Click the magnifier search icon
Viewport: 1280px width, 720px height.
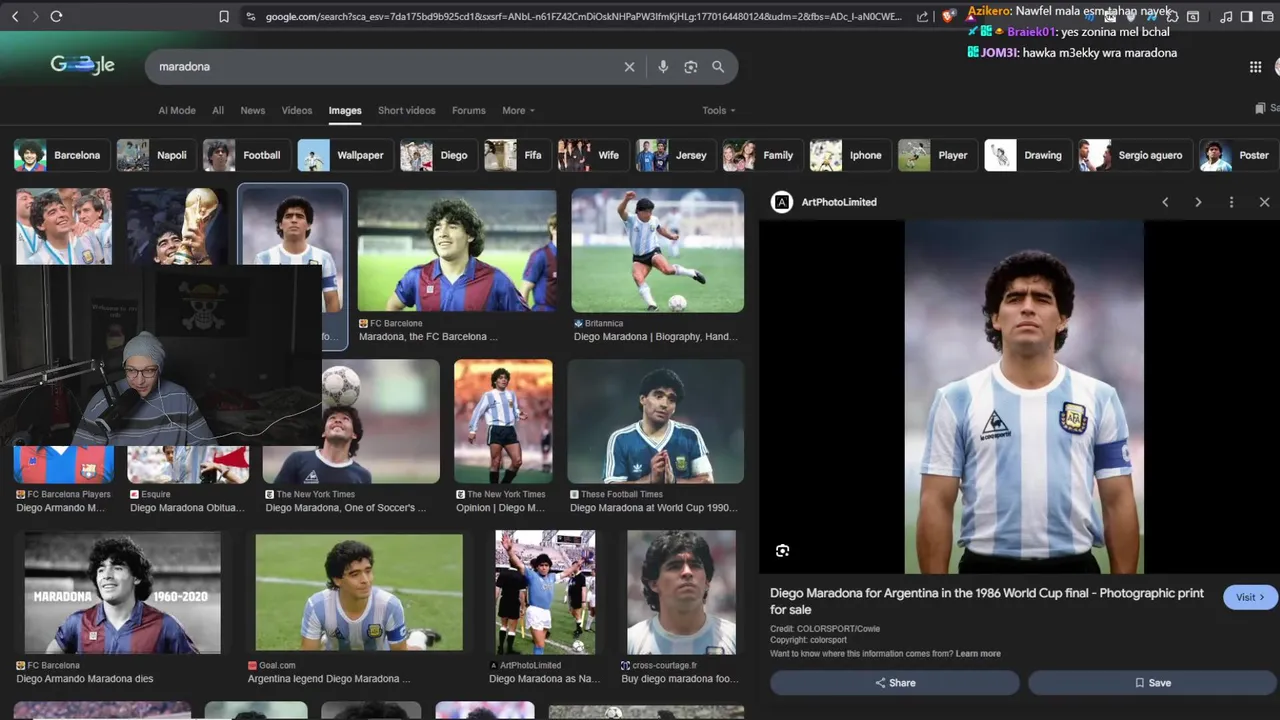[718, 67]
